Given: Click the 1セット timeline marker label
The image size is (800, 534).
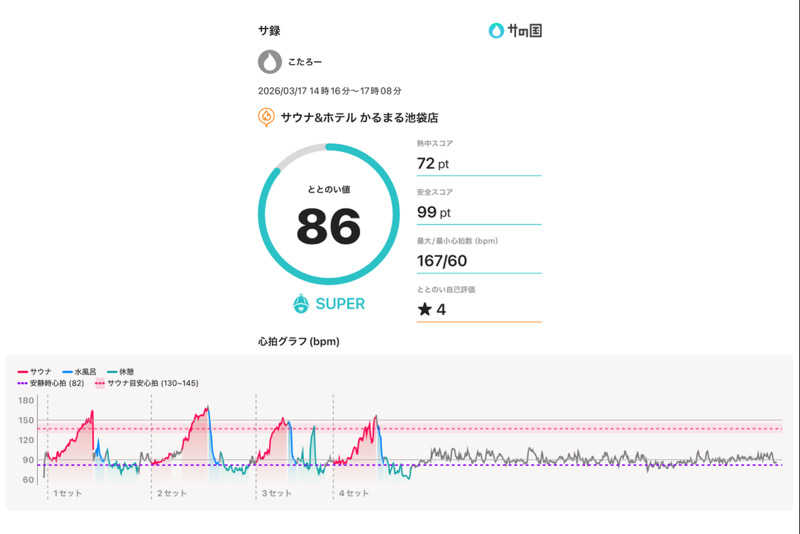Looking at the screenshot, I should click(67, 493).
